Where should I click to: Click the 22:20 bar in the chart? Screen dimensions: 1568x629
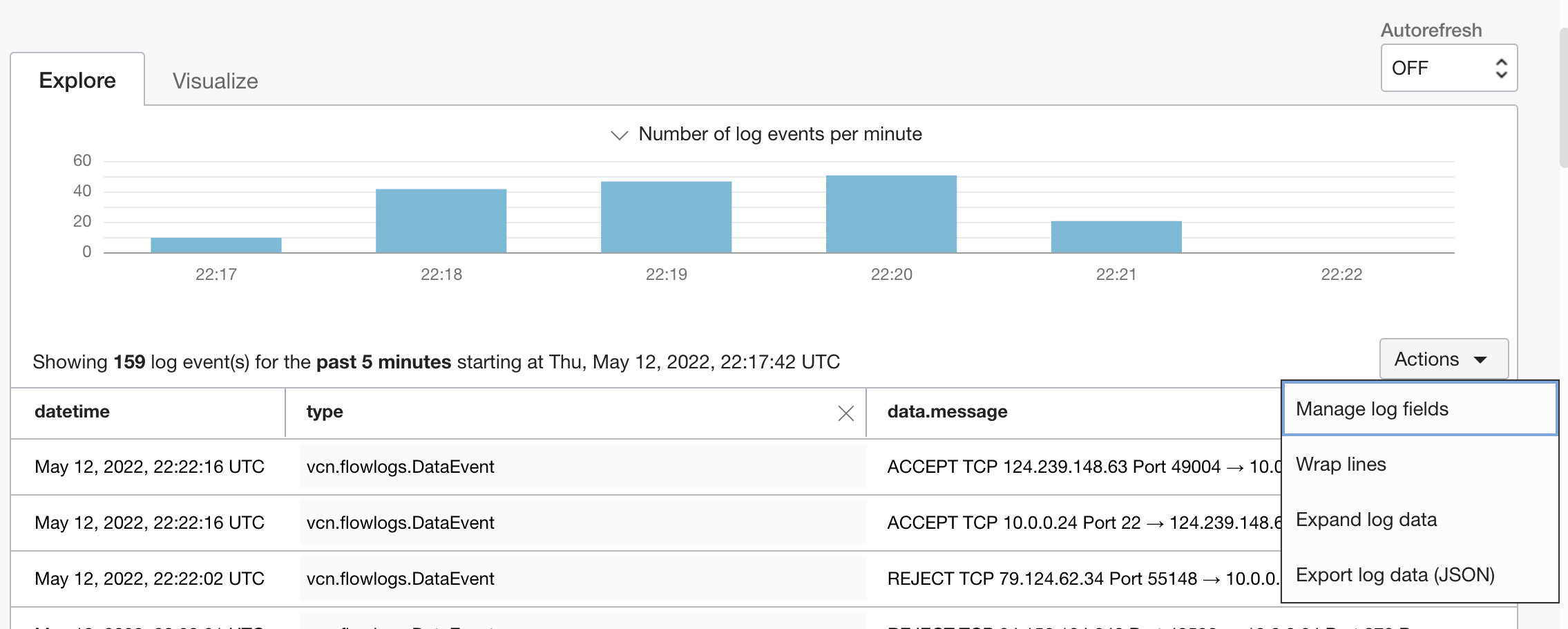click(x=890, y=214)
